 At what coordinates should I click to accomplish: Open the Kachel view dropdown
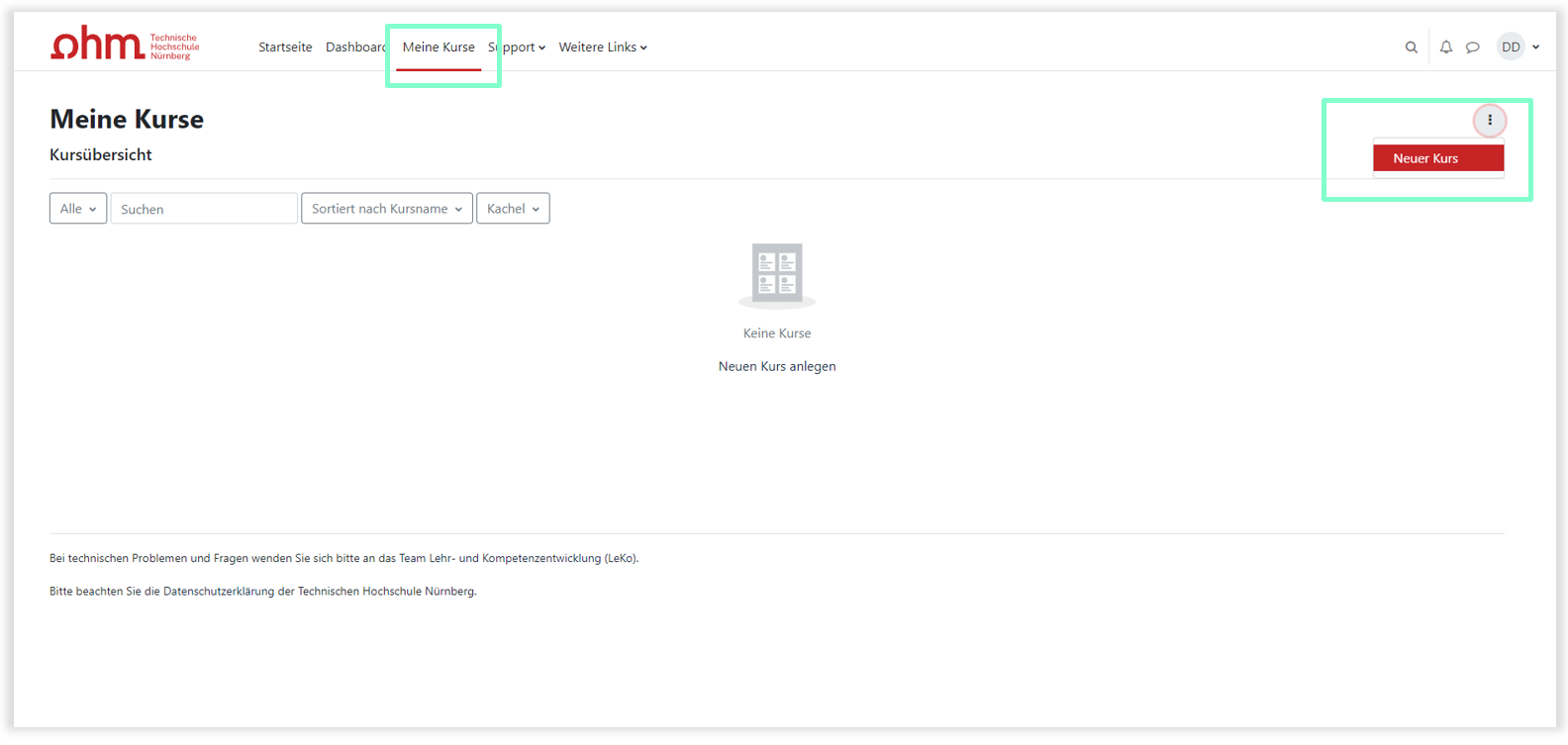coord(513,209)
